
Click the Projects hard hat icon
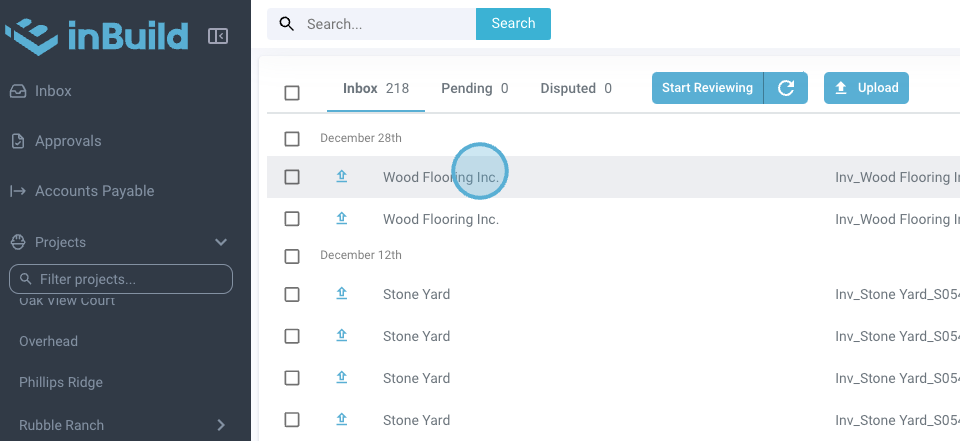coord(18,242)
